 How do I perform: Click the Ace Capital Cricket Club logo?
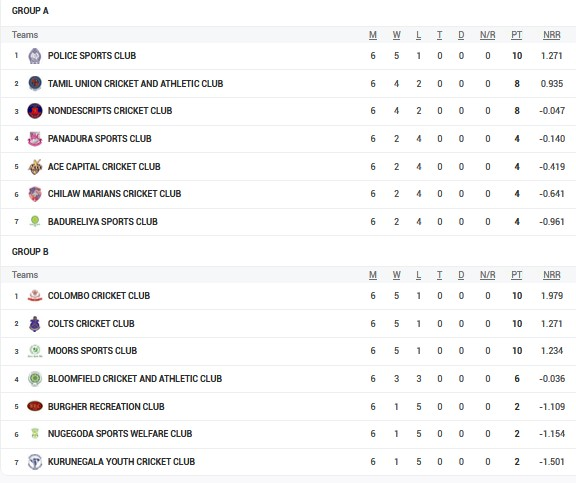point(35,167)
